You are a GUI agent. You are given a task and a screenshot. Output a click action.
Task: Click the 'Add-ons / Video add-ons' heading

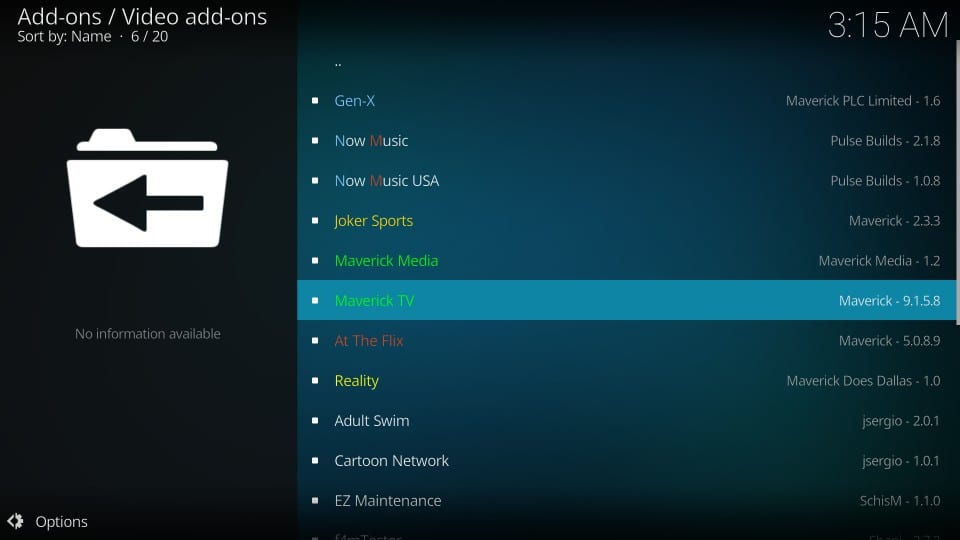pos(142,17)
